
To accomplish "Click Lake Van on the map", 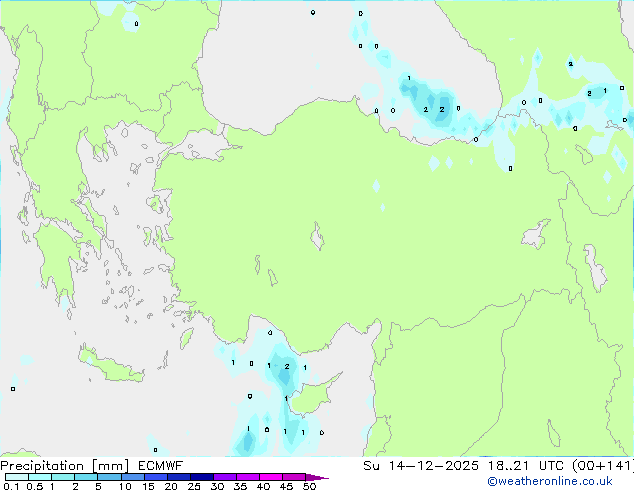I will (x=536, y=234).
